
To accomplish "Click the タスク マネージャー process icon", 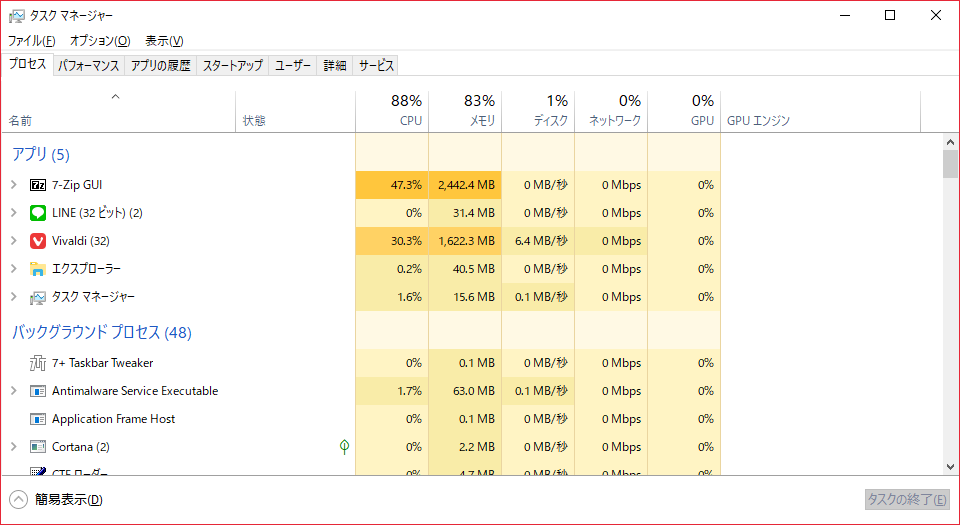I will pos(38,297).
